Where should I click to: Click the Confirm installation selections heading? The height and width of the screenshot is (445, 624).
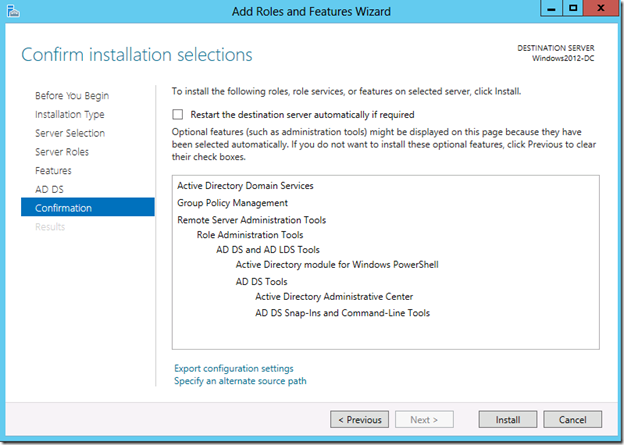tap(137, 55)
